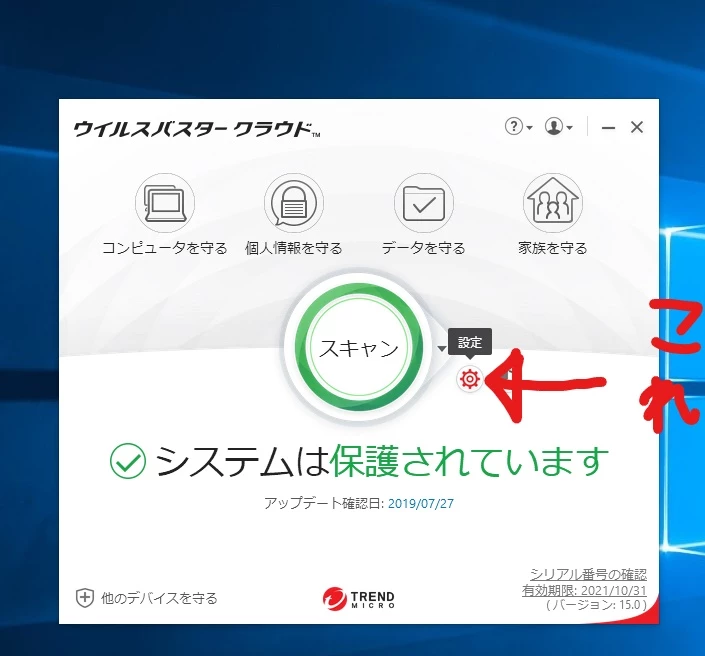Click the 個人情報を守る label text

pyautogui.click(x=294, y=248)
